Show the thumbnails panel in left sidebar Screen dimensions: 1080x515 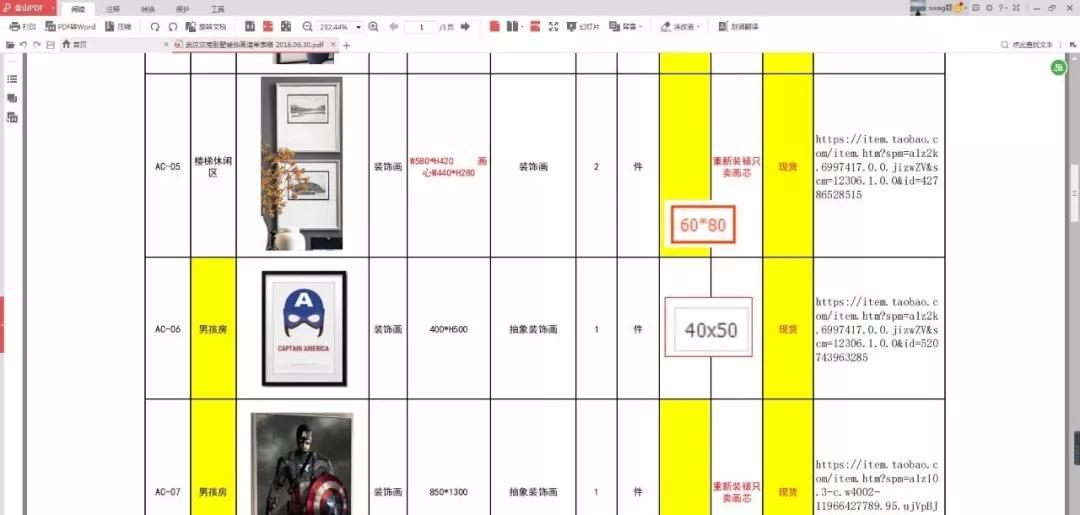click(12, 118)
